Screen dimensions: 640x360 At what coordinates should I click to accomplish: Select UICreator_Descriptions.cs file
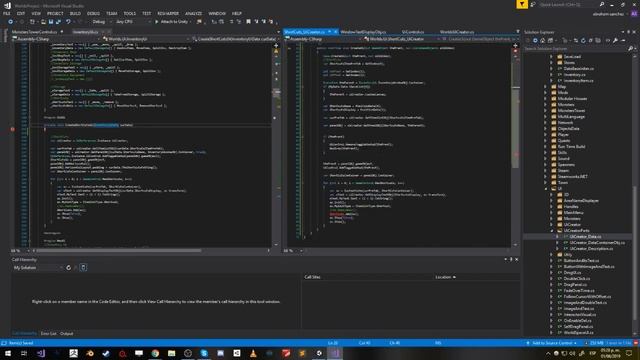(x=591, y=249)
